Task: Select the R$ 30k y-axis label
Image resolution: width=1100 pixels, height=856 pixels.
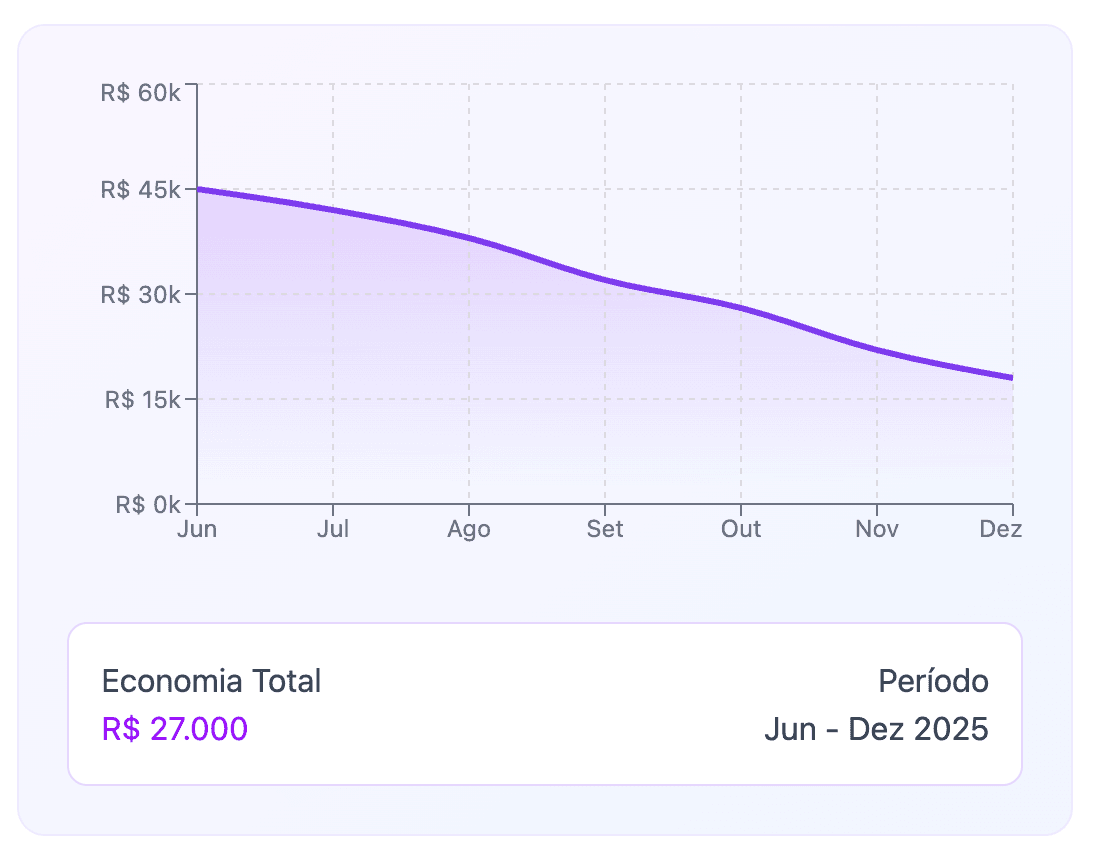Action: (140, 295)
